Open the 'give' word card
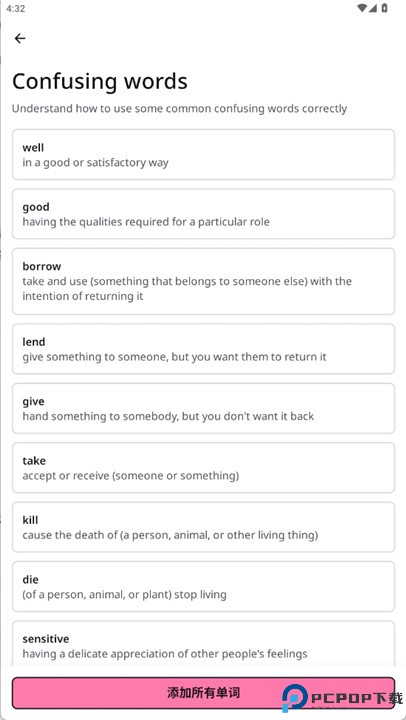406x720 pixels. coord(203,408)
